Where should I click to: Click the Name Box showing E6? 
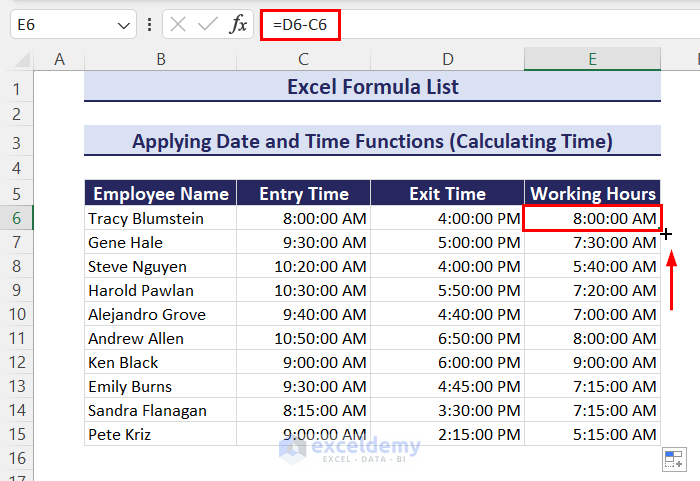[73, 25]
